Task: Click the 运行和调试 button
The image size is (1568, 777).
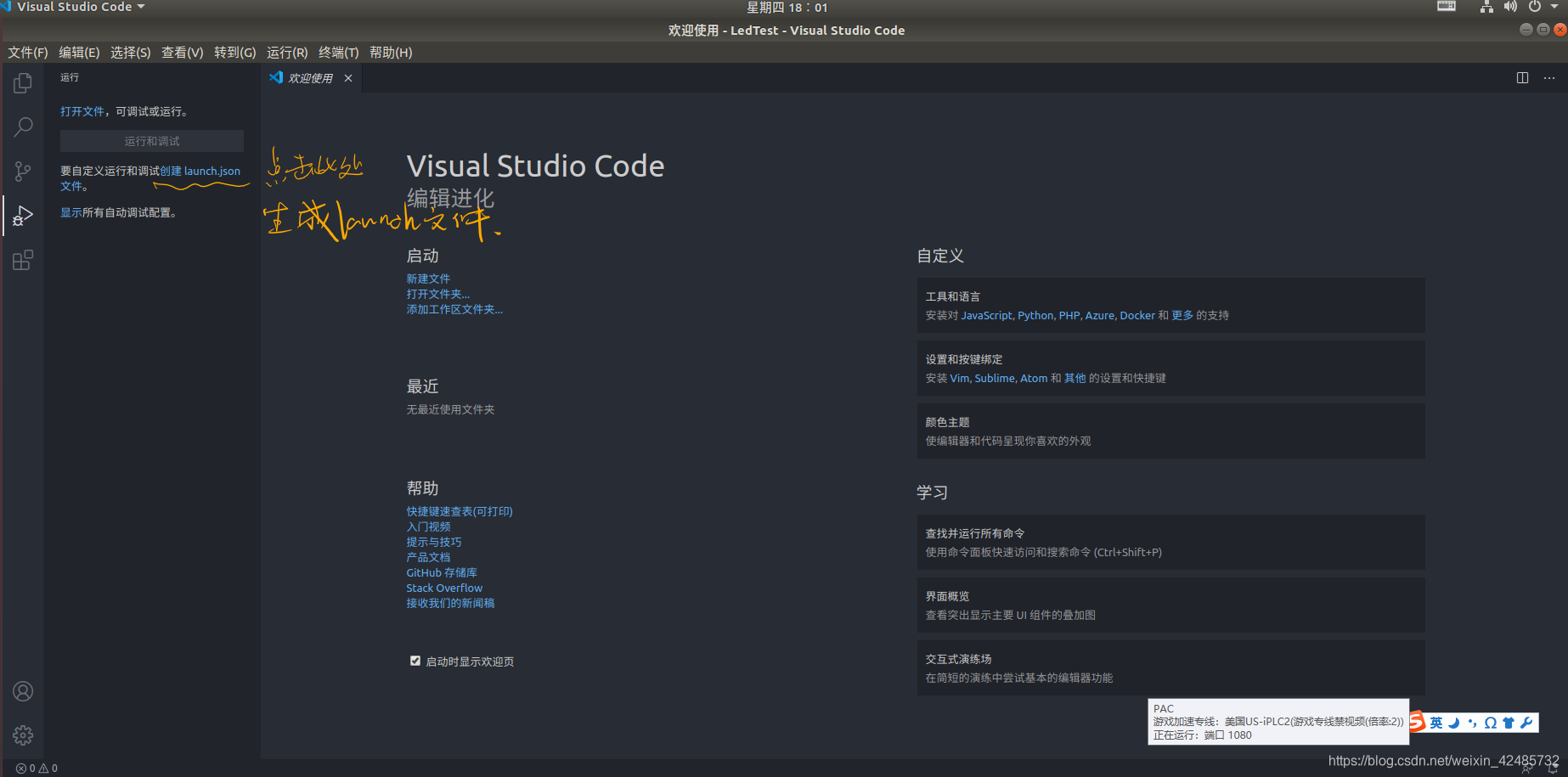Action: pos(152,141)
